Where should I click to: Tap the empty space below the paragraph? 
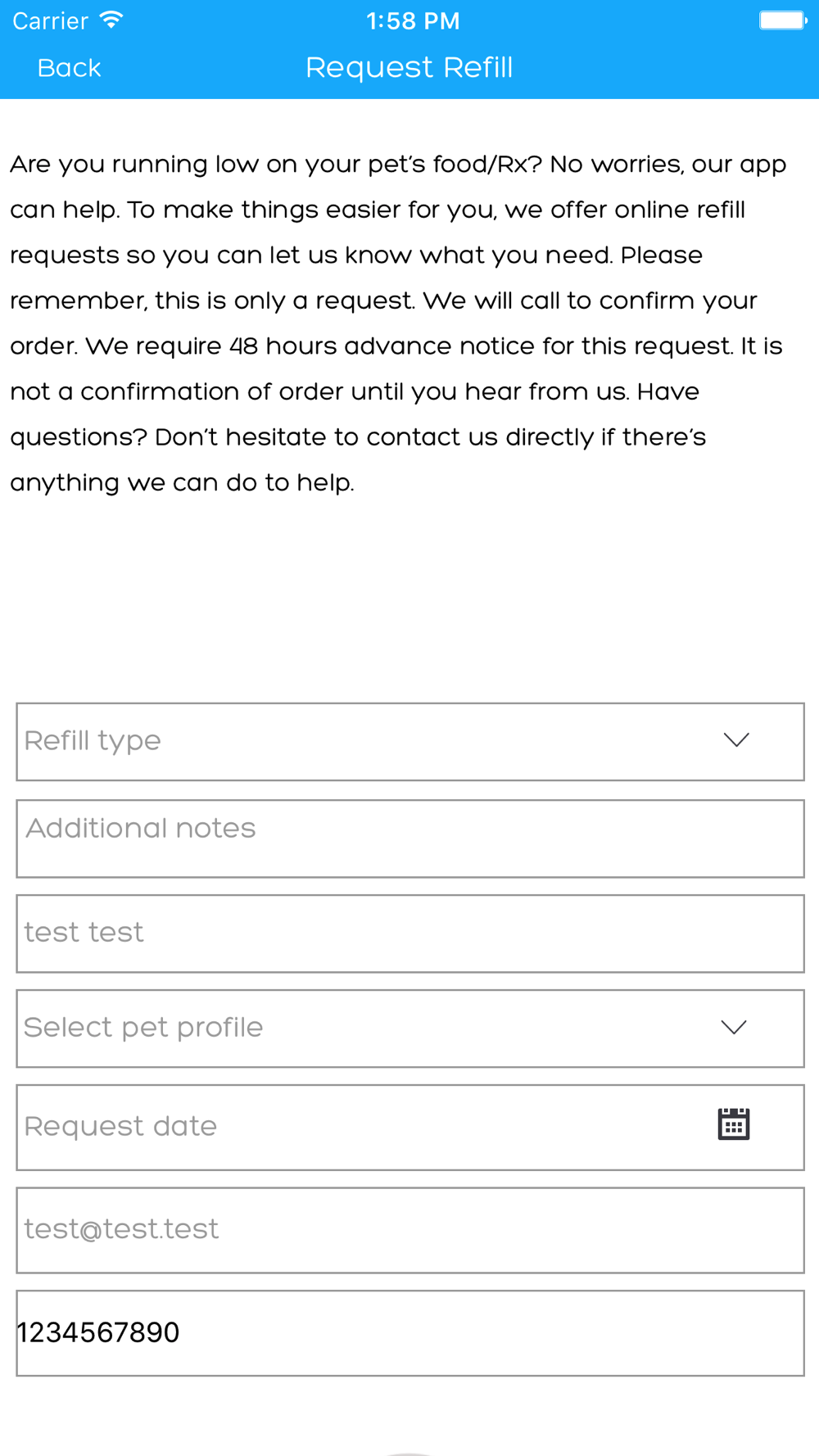click(409, 598)
